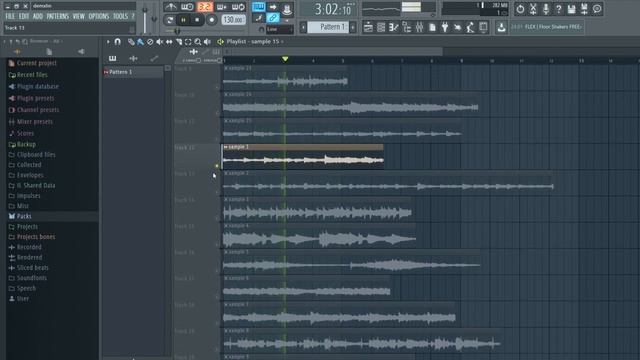Open the FILE menu
This screenshot has width=640, height=360.
(10, 16)
